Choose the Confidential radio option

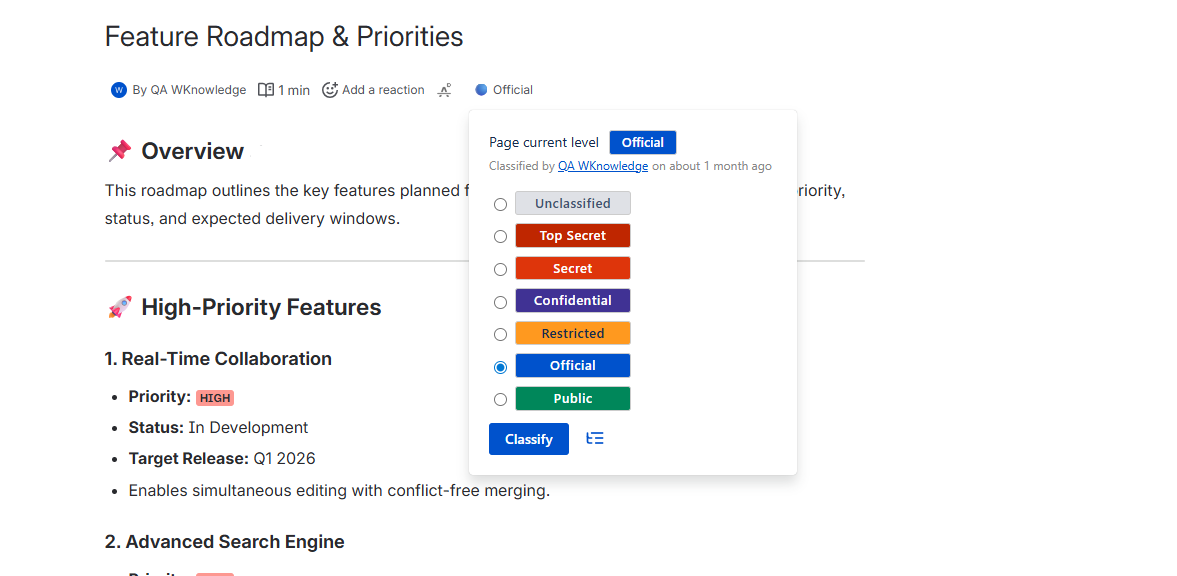coord(501,302)
